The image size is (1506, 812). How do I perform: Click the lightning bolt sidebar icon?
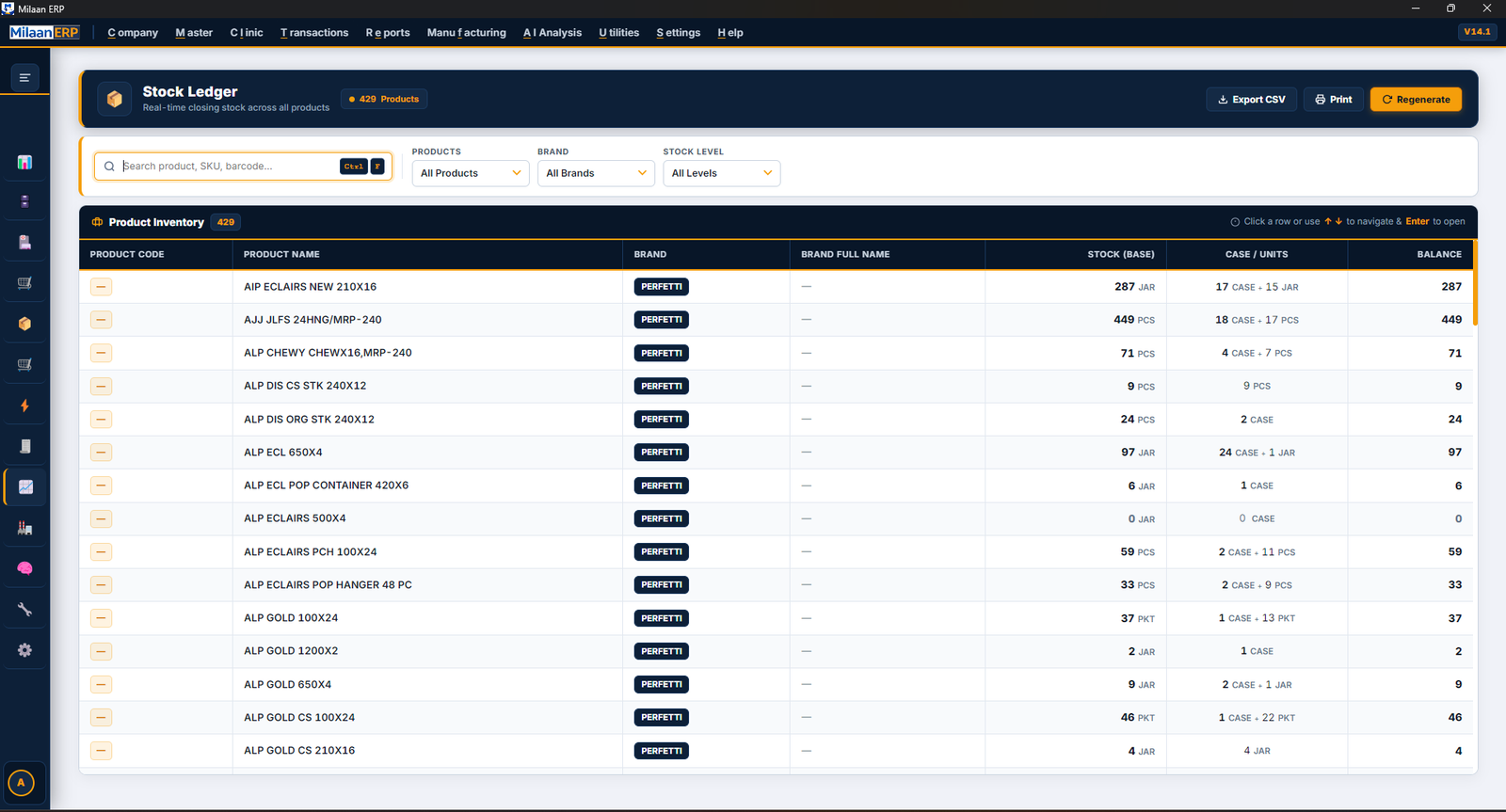24,406
